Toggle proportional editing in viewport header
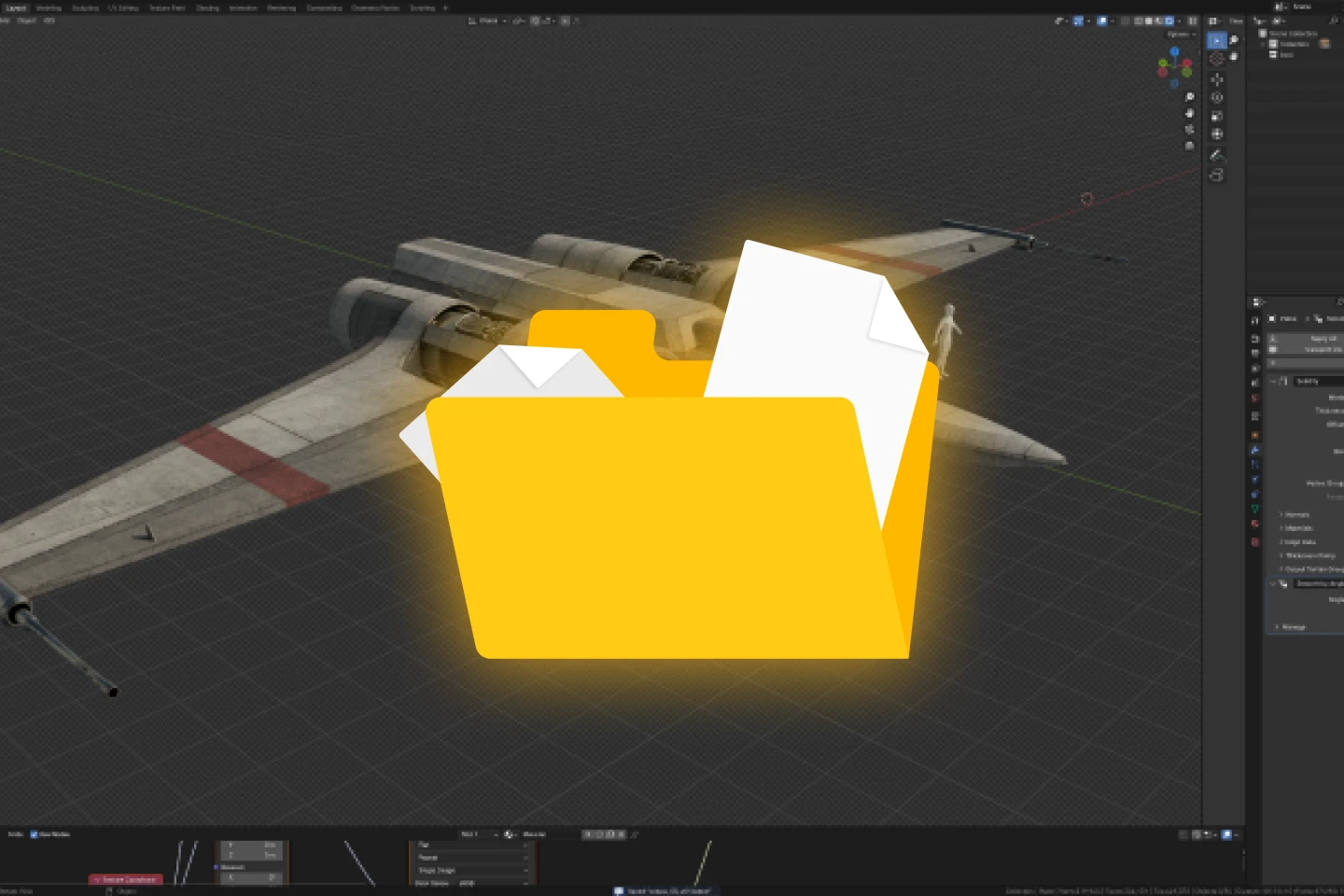 point(565,21)
